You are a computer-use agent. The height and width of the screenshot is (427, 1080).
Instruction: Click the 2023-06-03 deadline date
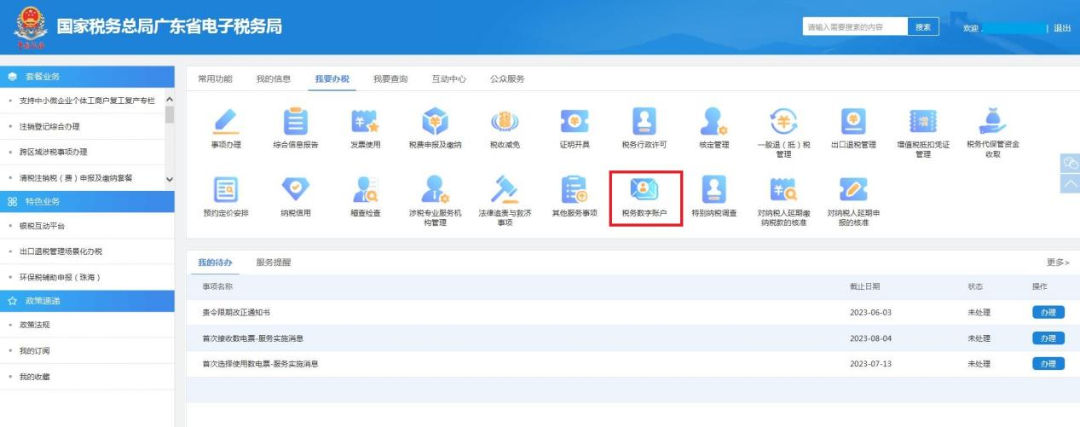[x=871, y=313]
